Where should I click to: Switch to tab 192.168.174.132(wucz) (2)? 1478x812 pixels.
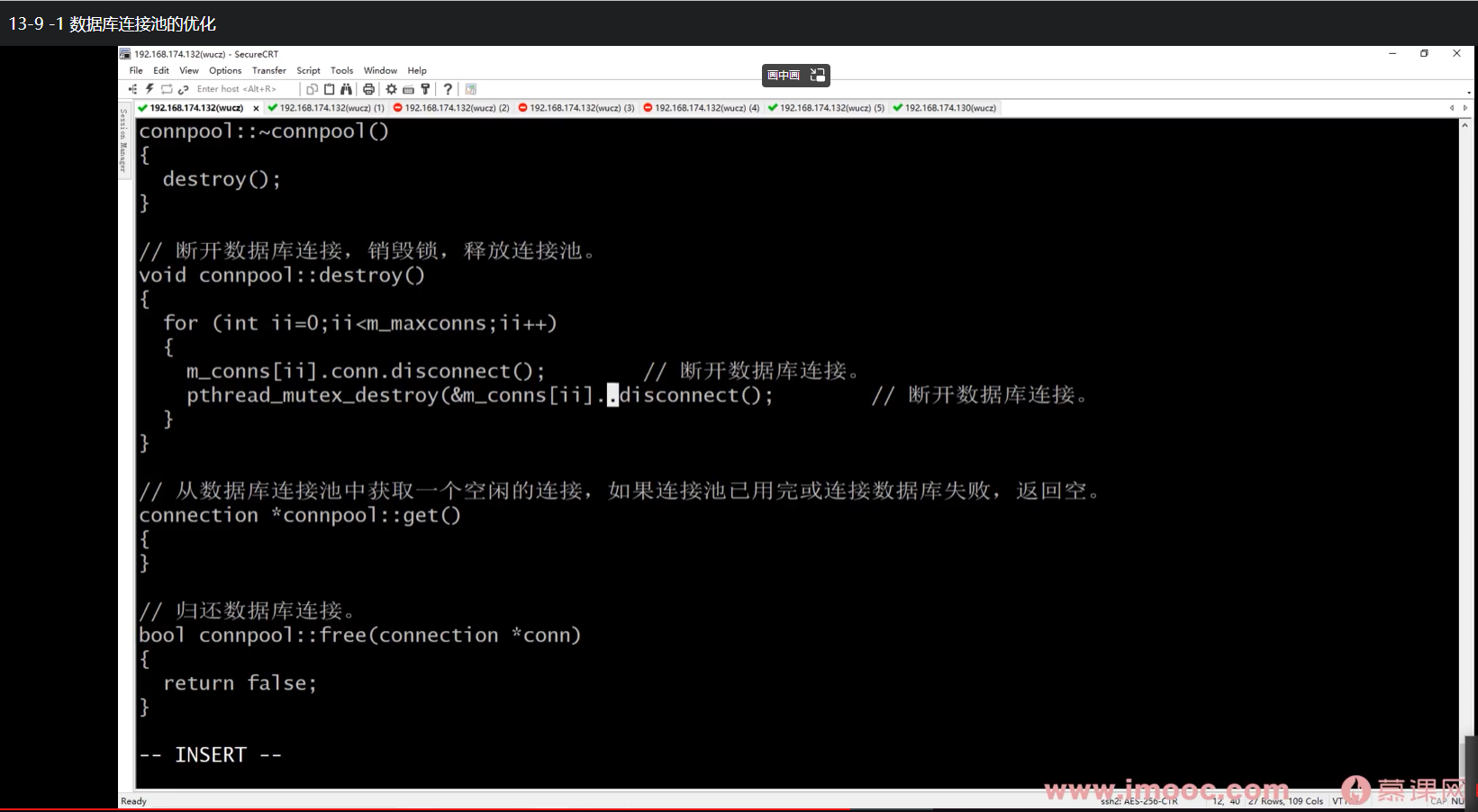[x=451, y=108]
